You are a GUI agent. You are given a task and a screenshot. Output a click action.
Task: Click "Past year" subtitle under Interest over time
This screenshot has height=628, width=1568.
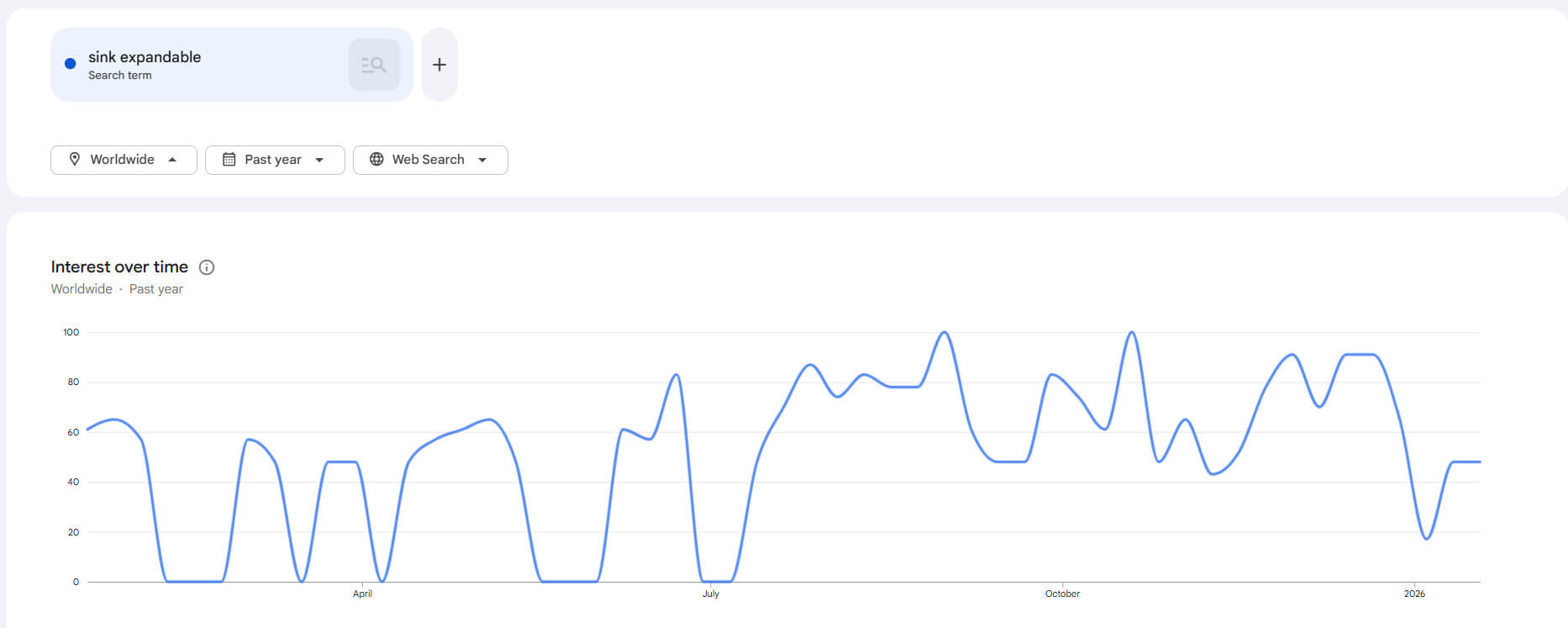(156, 289)
